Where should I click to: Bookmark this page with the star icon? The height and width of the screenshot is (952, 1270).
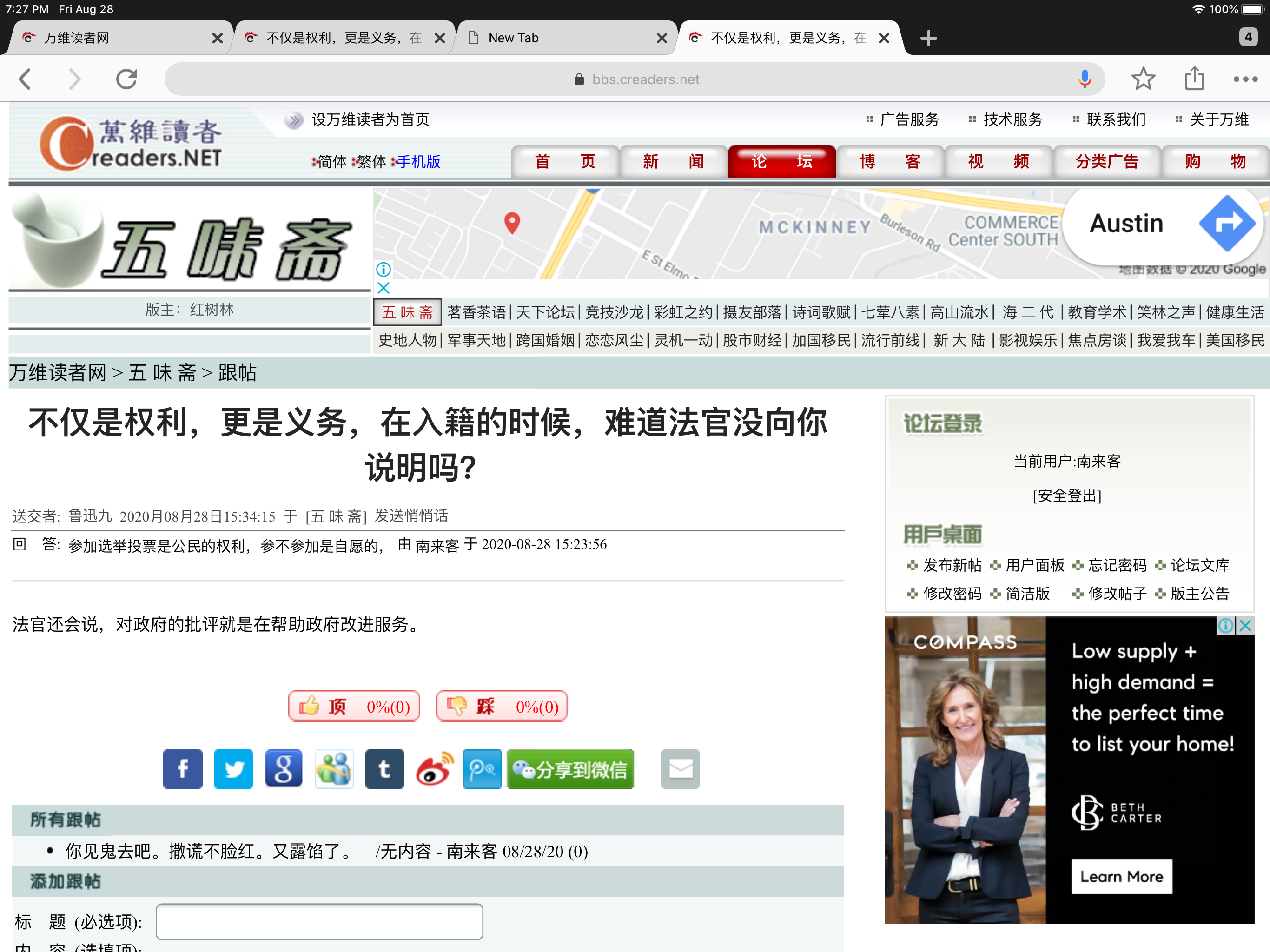click(1143, 79)
